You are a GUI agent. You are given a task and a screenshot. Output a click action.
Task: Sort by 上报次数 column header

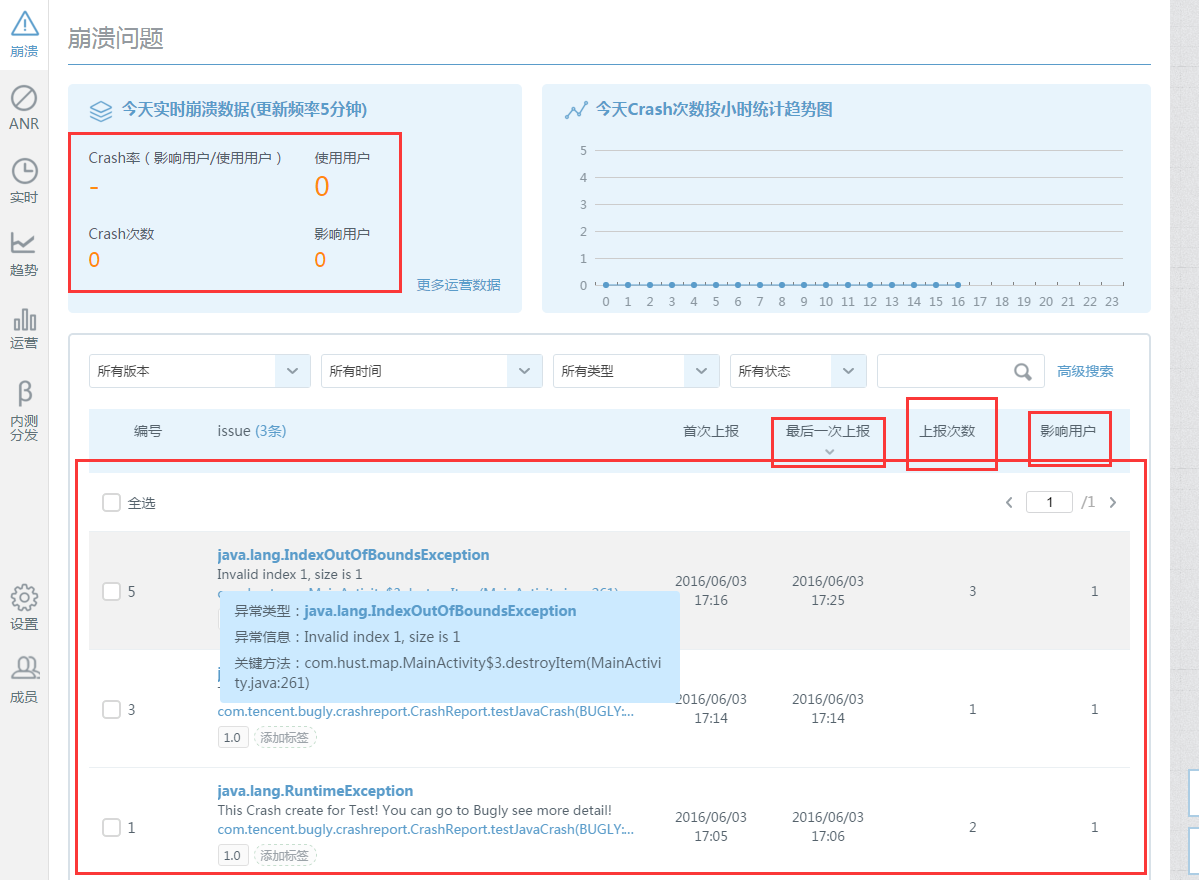pos(946,432)
